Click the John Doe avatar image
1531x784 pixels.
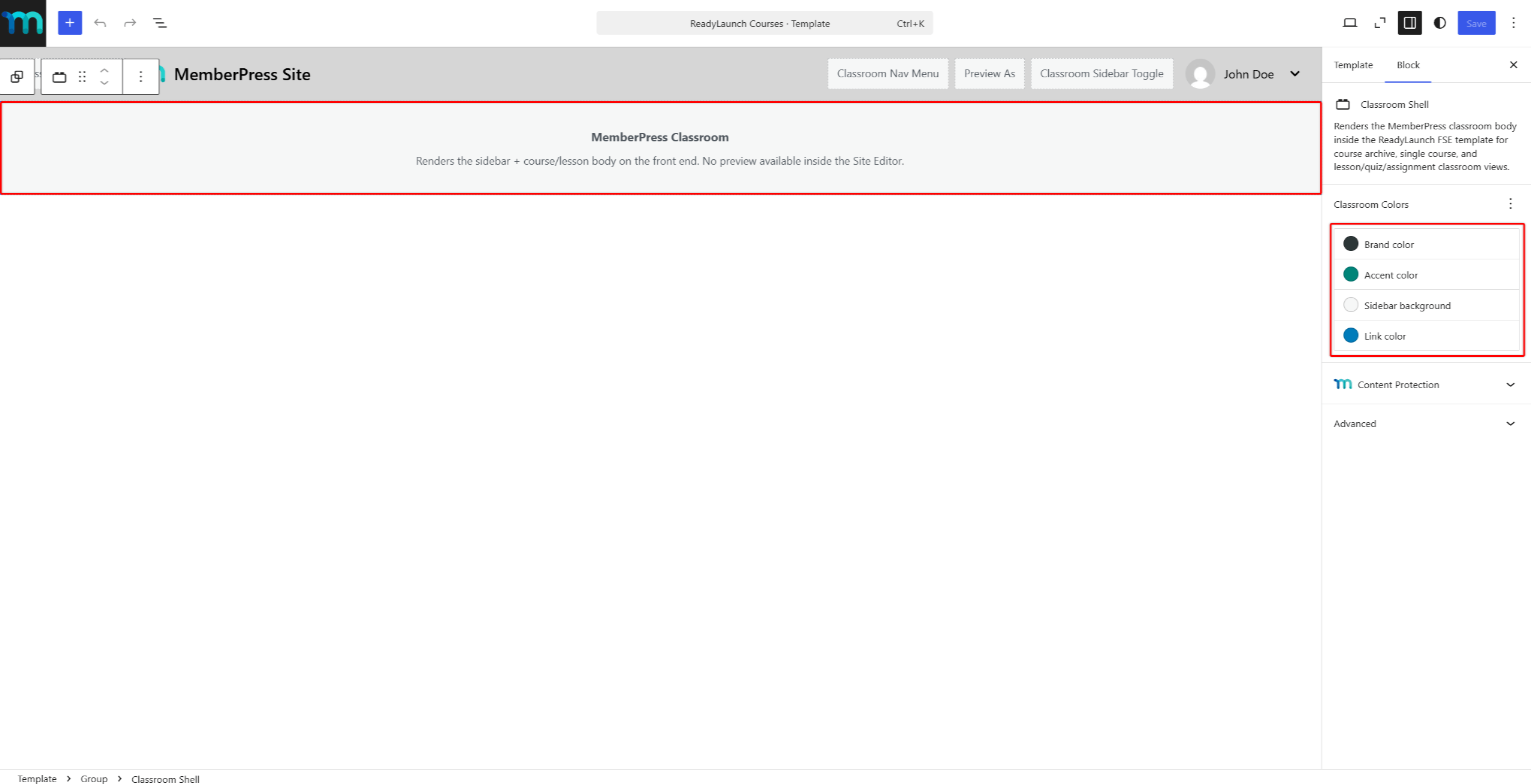tap(1200, 74)
